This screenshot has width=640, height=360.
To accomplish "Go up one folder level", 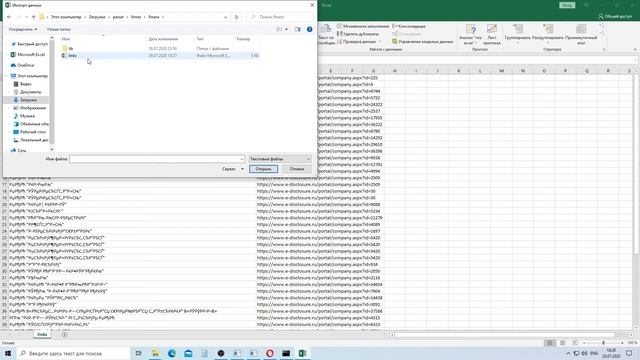I will point(33,17).
